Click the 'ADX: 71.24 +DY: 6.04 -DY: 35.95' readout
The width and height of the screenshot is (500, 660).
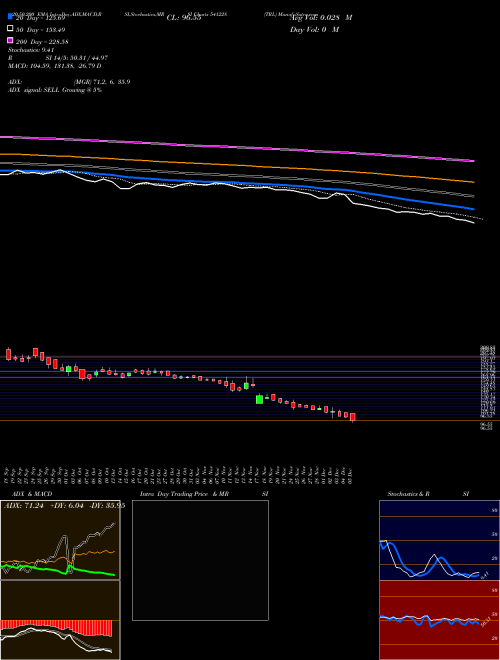pyautogui.click(x=64, y=506)
